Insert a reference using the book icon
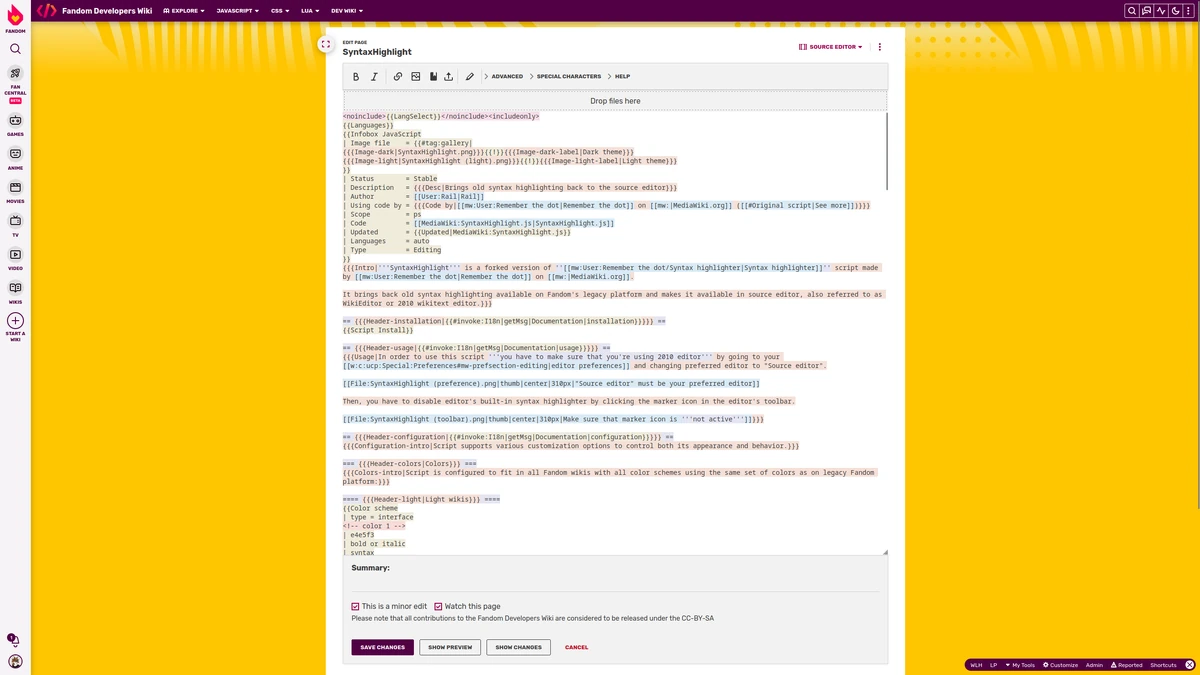This screenshot has height=675, width=1200. click(x=433, y=76)
